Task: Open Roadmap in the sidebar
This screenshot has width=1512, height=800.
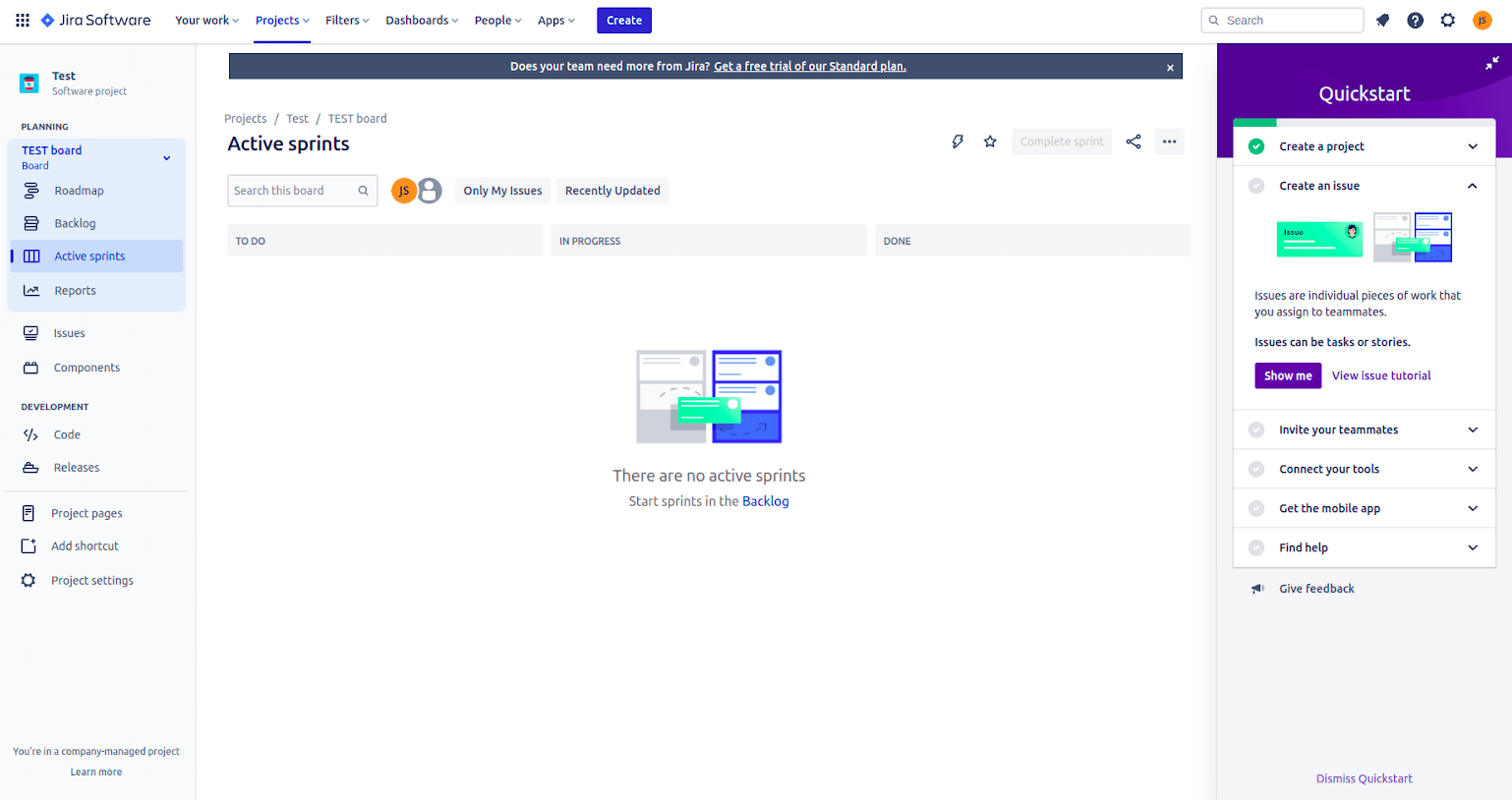Action: tap(96, 191)
